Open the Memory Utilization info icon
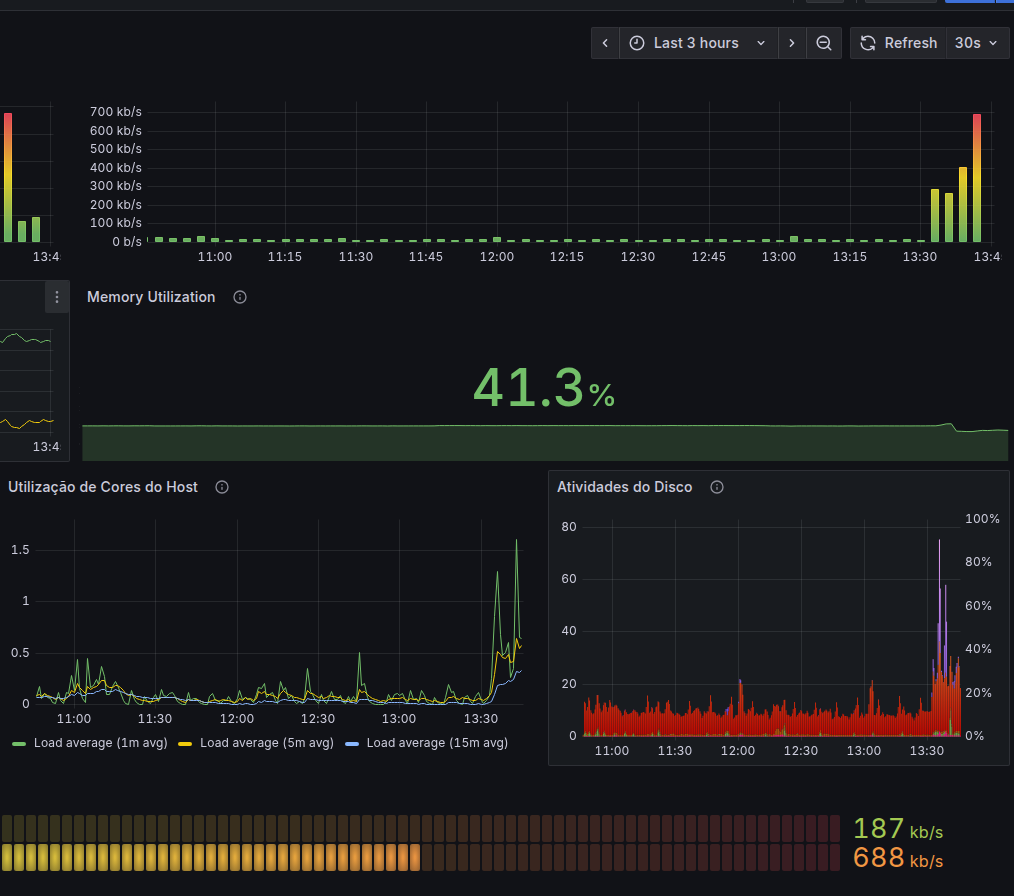1014x896 pixels. pyautogui.click(x=240, y=297)
